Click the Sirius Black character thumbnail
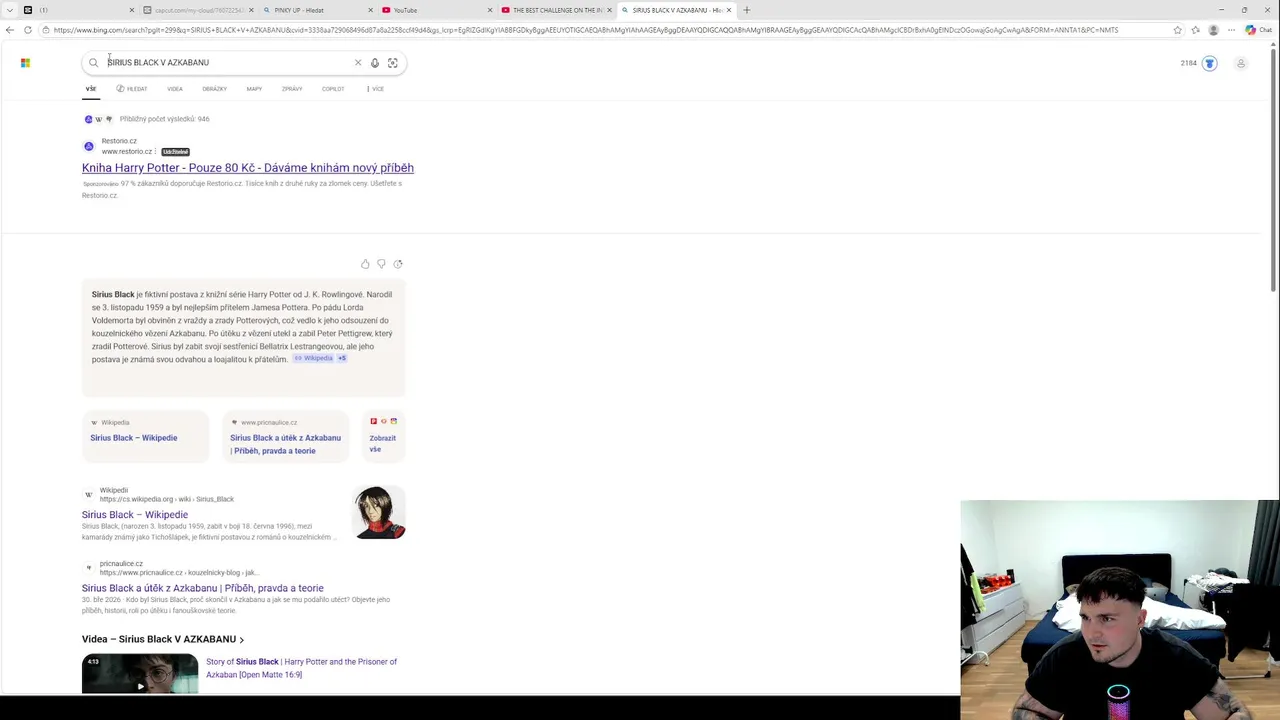 coord(379,512)
